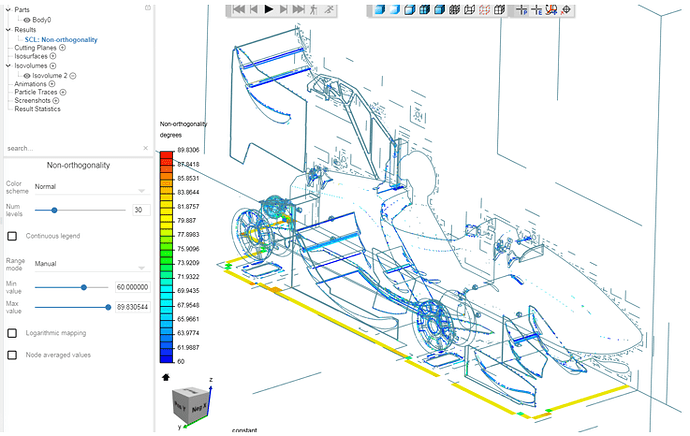This screenshot has width=690, height=436.
Task: Open the Range mode dropdown
Action: 92,264
